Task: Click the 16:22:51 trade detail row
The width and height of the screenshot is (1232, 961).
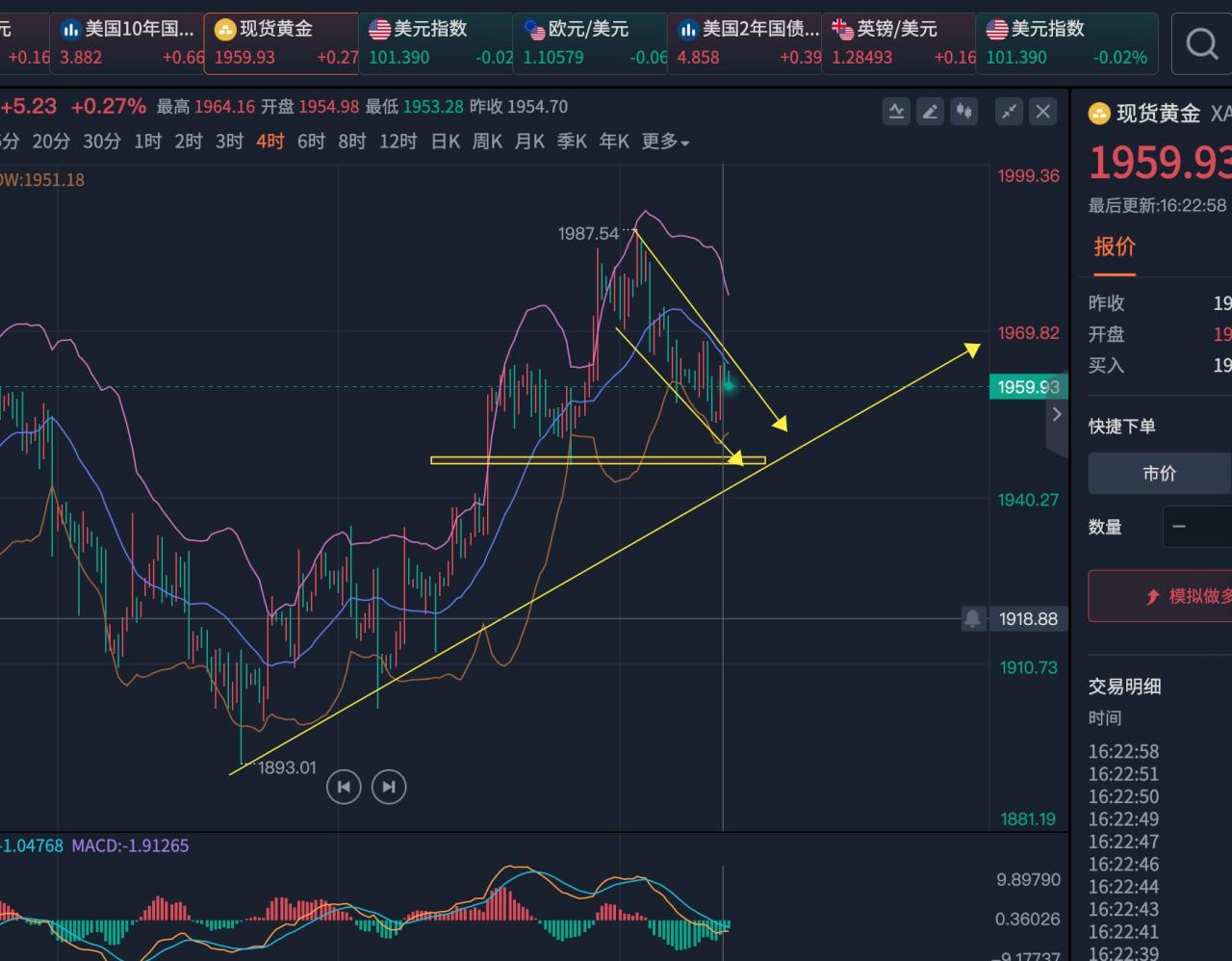Action: [x=1124, y=774]
